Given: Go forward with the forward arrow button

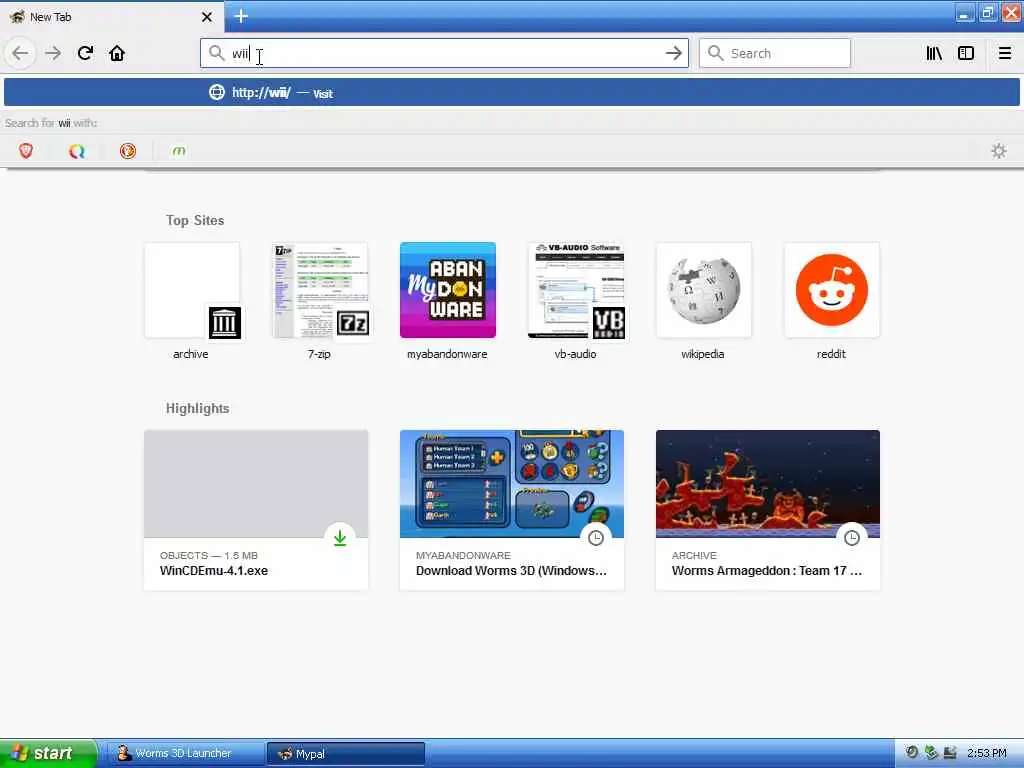Looking at the screenshot, I should point(53,54).
